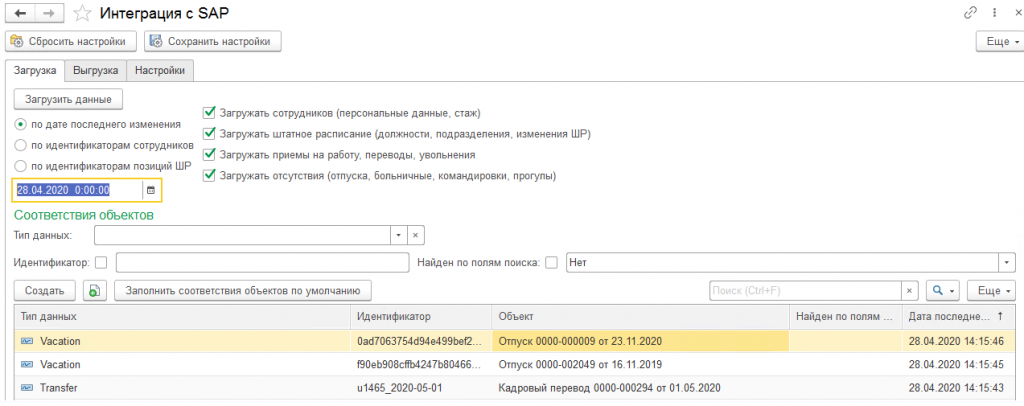Click the Загрузить данные button
The width and height of the screenshot is (1024, 406).
tap(69, 99)
